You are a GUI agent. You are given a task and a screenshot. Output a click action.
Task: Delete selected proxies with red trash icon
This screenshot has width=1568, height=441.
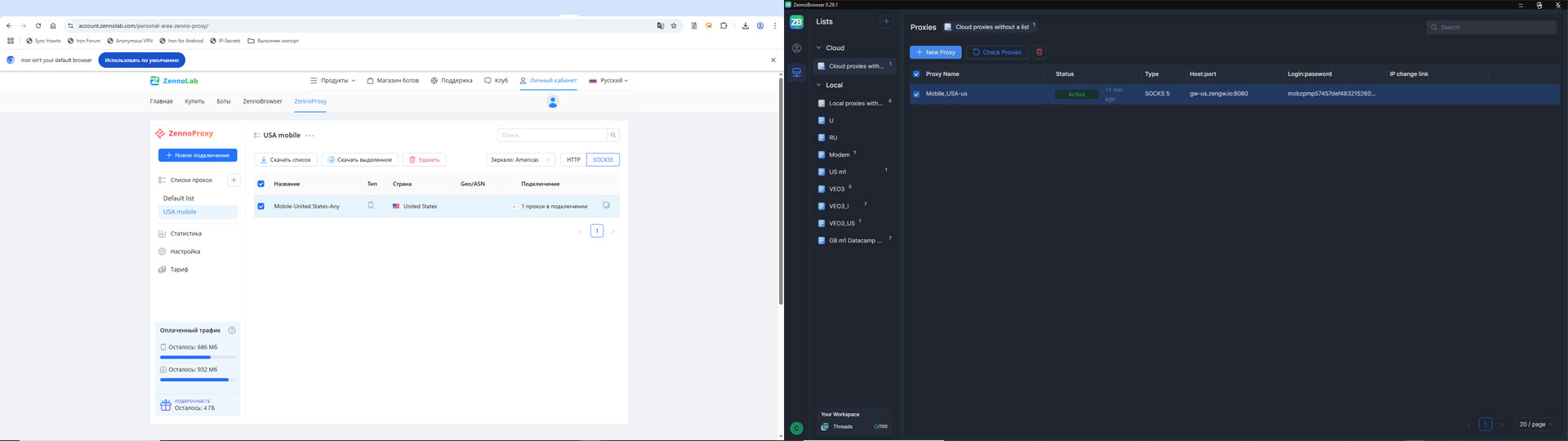tap(1040, 52)
